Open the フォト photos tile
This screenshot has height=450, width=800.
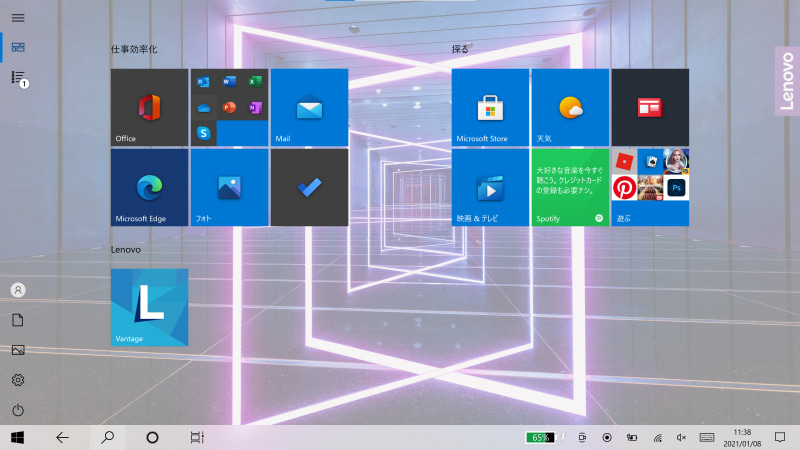(x=230, y=187)
